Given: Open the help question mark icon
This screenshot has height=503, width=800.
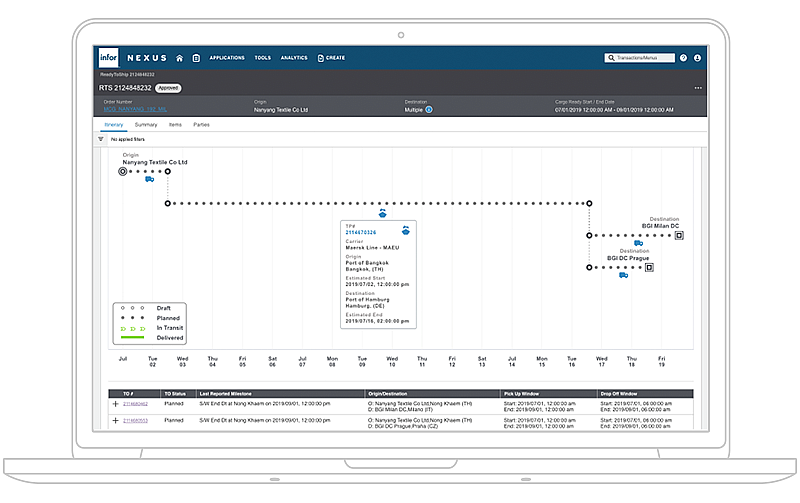Looking at the screenshot, I should point(683,58).
